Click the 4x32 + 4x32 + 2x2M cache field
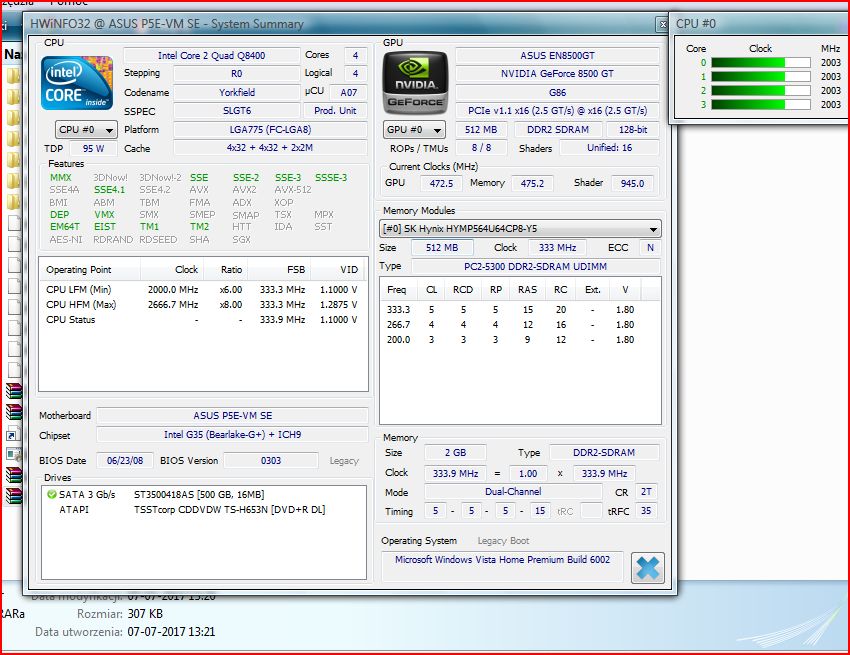 coord(270,147)
